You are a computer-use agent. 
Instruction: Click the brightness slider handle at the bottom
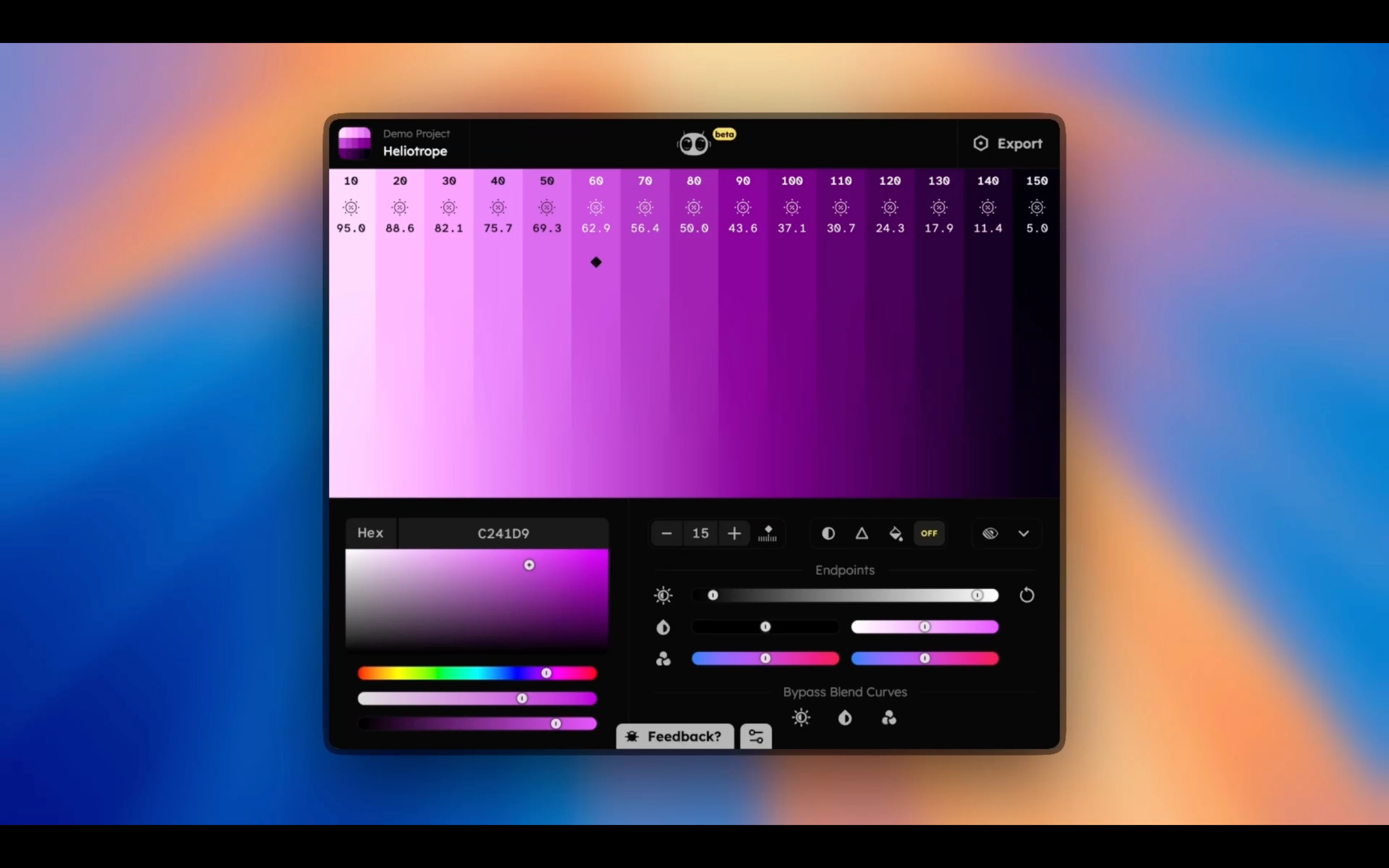pos(556,724)
